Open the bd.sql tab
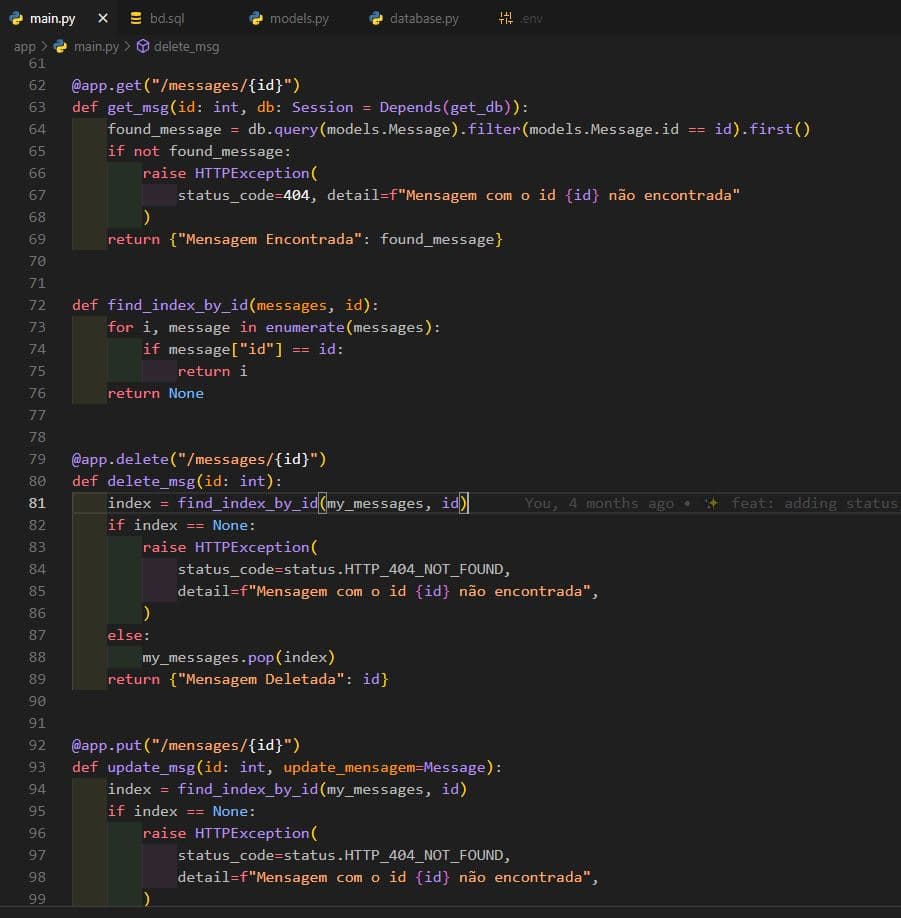The width and height of the screenshot is (901, 918). tap(164, 17)
